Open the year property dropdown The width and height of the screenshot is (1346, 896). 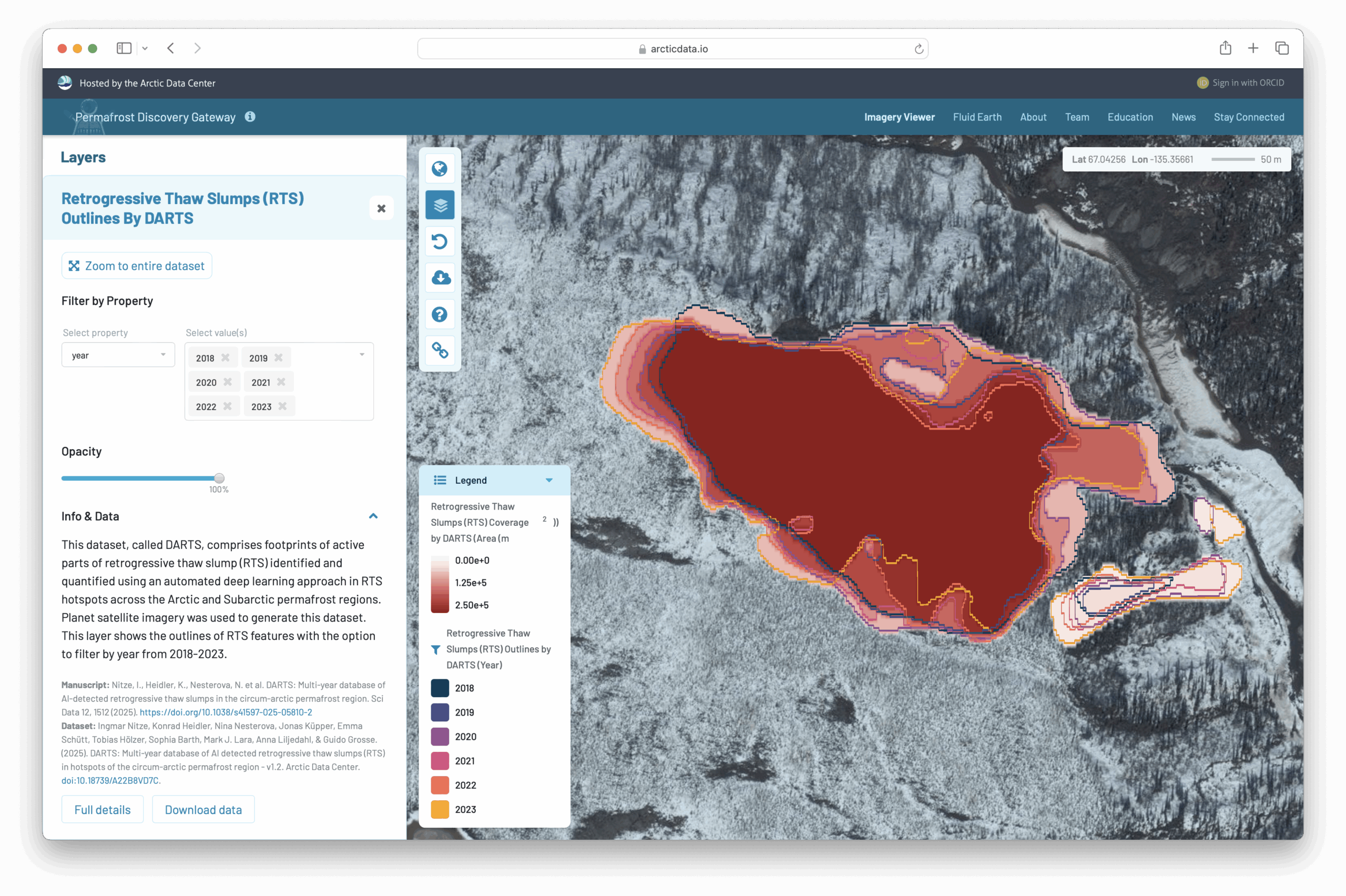(x=118, y=355)
